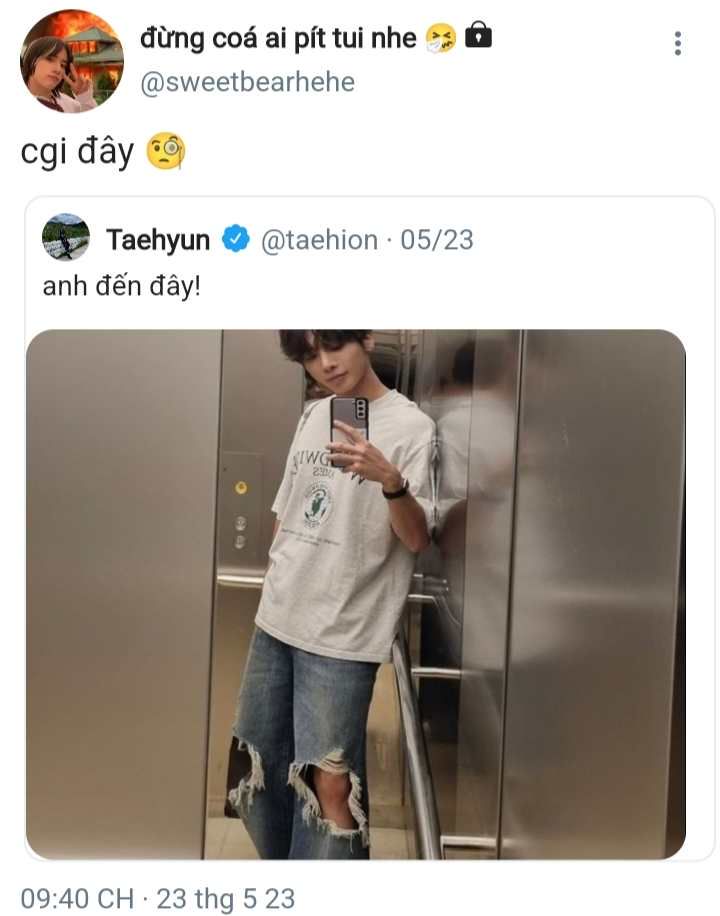The image size is (720, 916).
Task: Open the display name đừng coá ai pít tui nhe
Action: tap(278, 39)
